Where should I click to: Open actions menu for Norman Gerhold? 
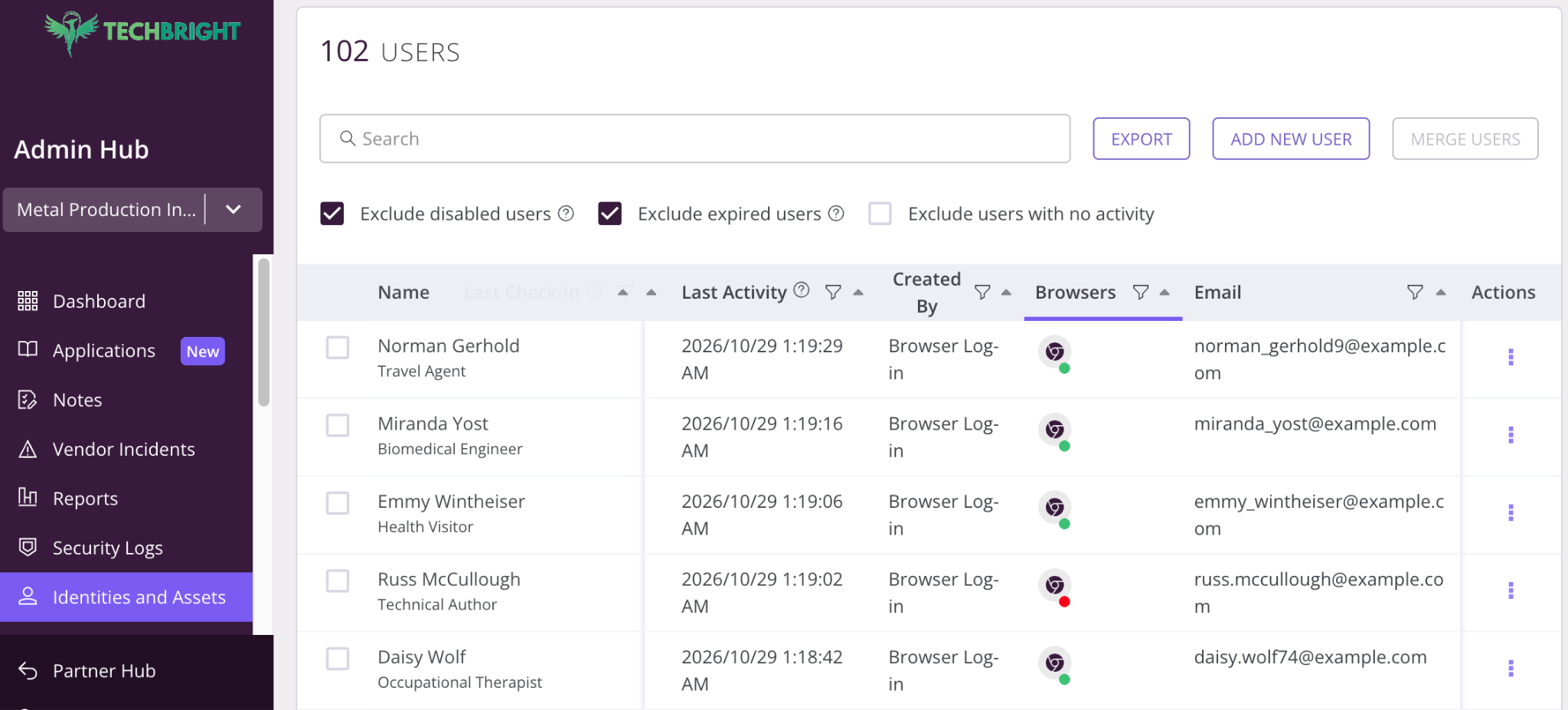click(1511, 357)
